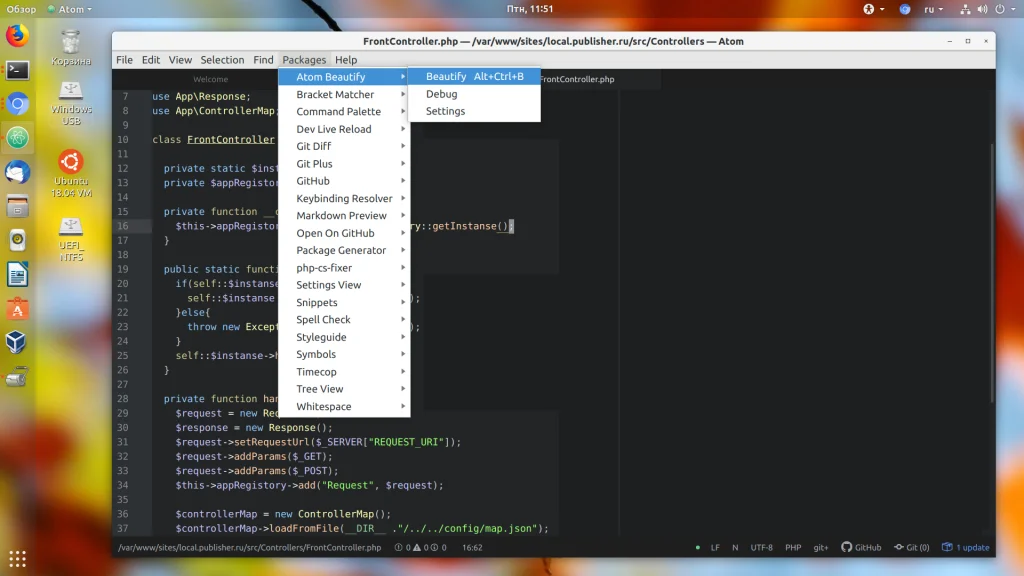Click the GitHub status bar icon
The height and width of the screenshot is (576, 1024).
(x=861, y=548)
